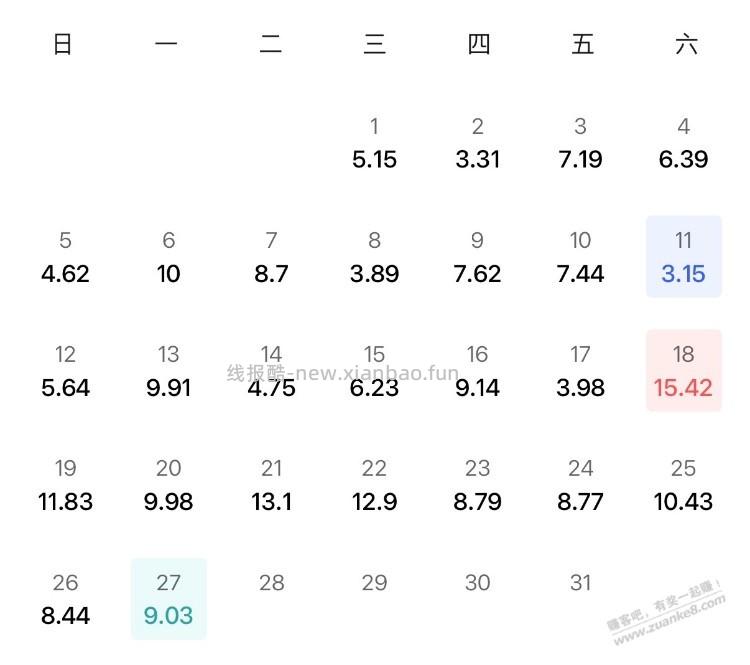Open day 26 showing 8.44

point(65,598)
